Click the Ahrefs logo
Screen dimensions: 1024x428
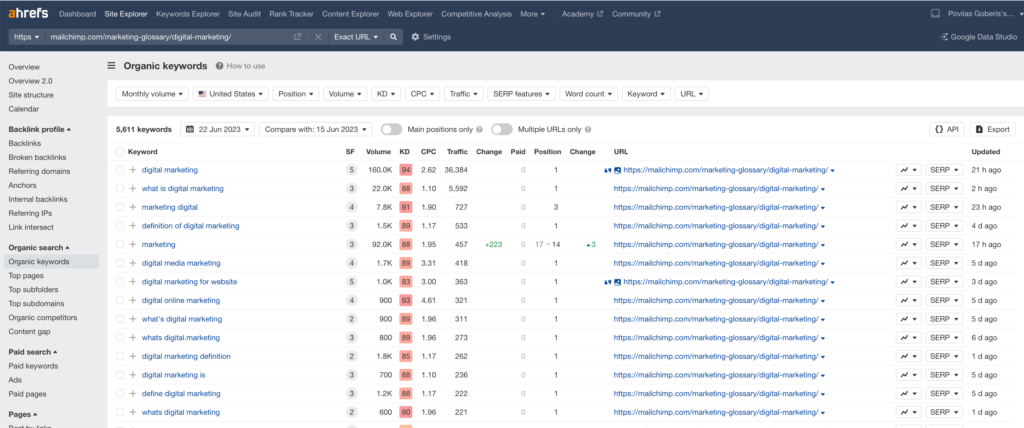pyautogui.click(x=27, y=15)
